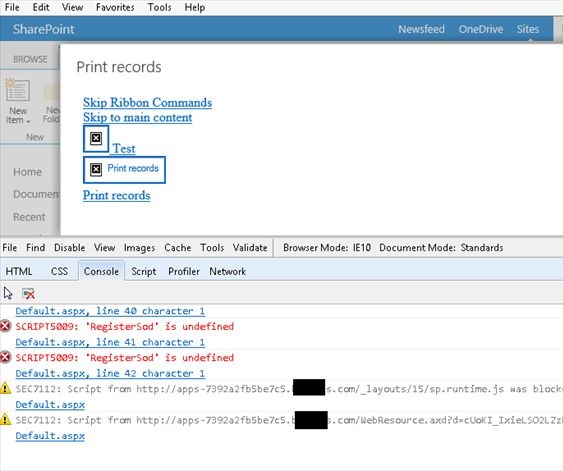Change Browser Mode: IE10

(327, 248)
